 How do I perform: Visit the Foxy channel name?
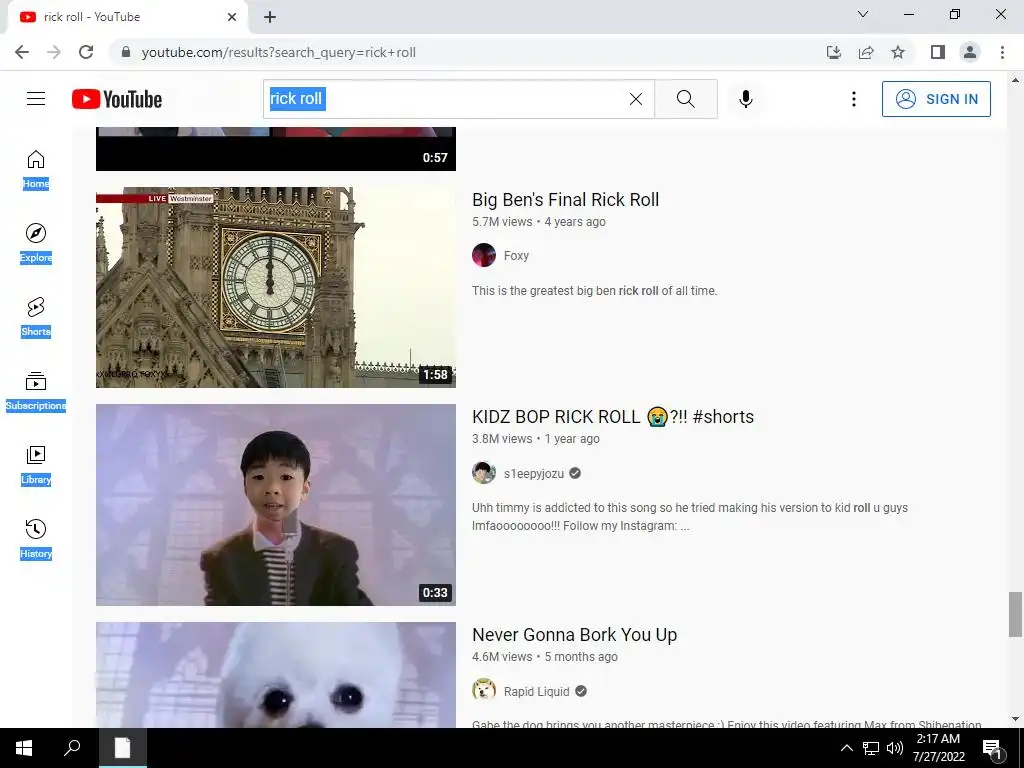coord(516,255)
